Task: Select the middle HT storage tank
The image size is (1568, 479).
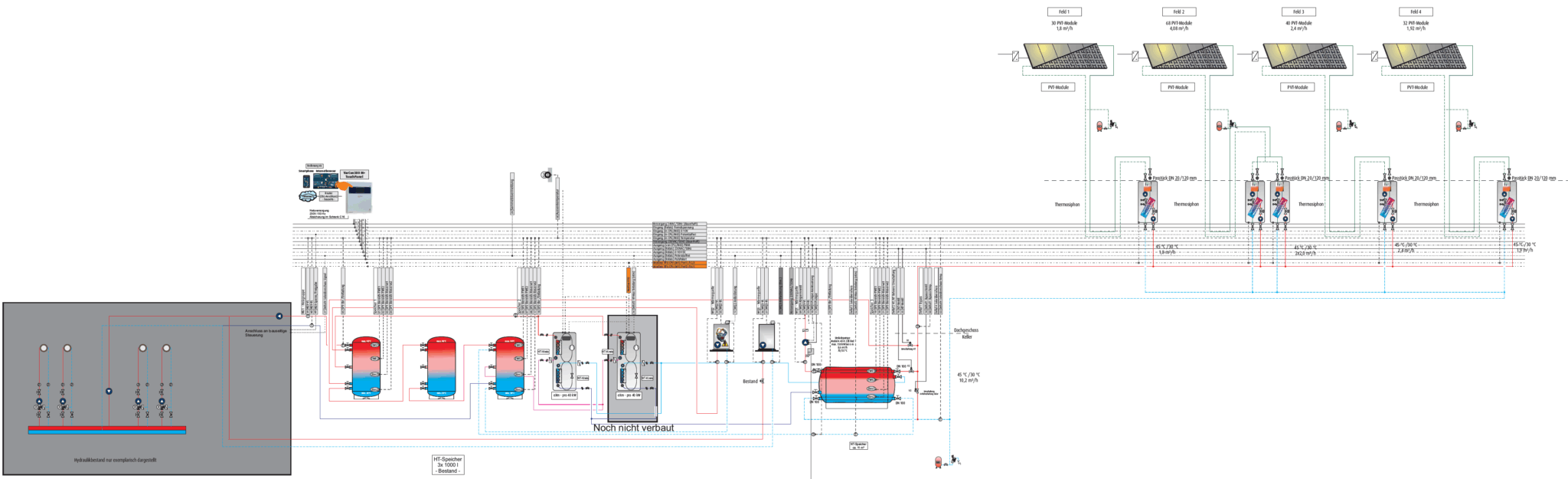Action: (x=440, y=368)
